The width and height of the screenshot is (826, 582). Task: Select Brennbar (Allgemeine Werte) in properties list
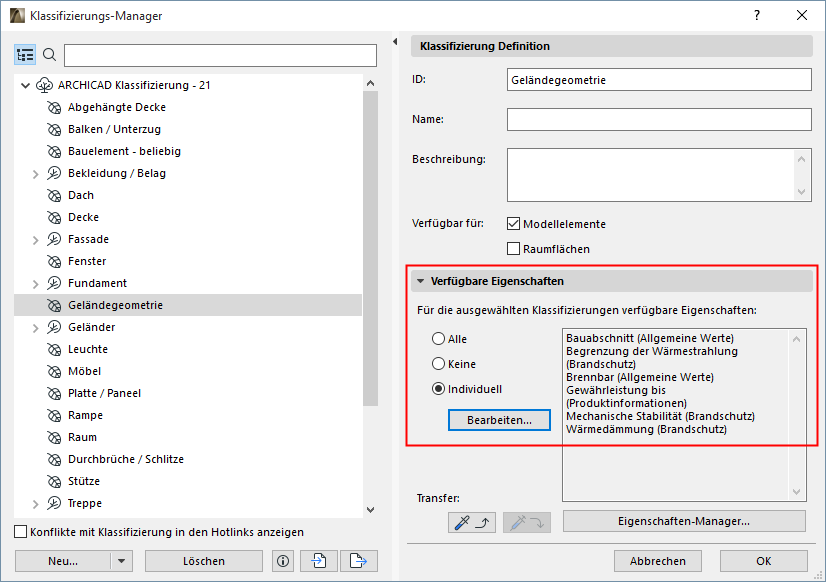click(640, 377)
